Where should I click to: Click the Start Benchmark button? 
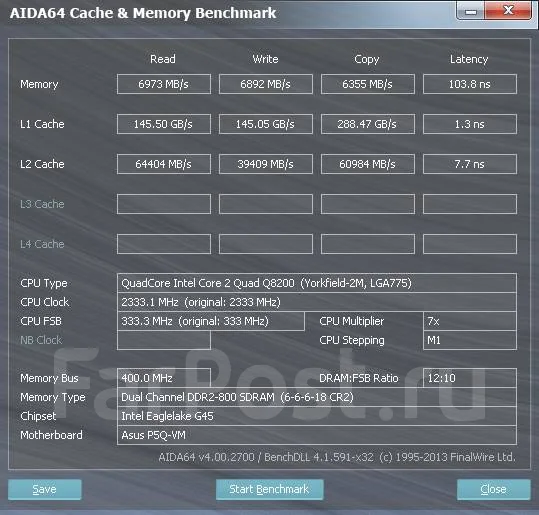(x=270, y=489)
